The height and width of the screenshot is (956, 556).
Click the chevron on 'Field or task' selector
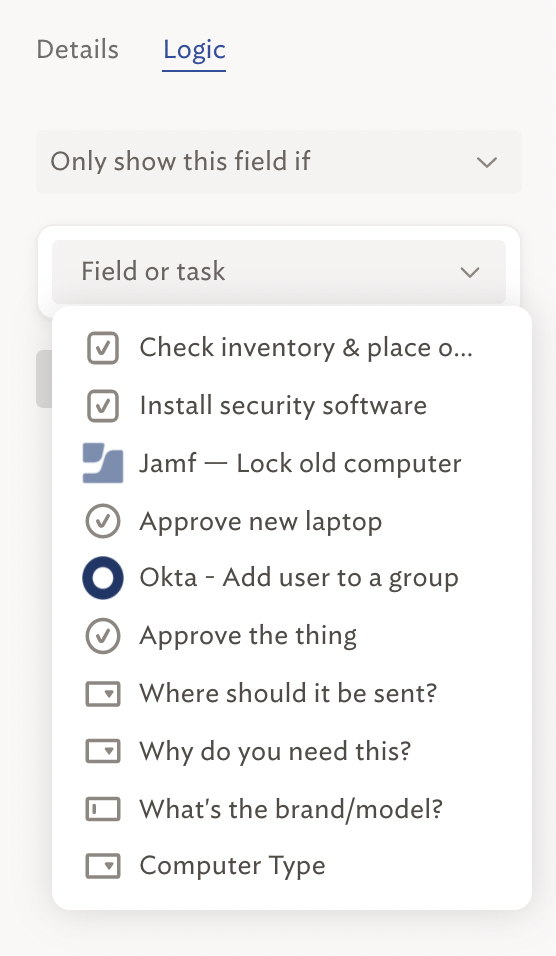(469, 273)
